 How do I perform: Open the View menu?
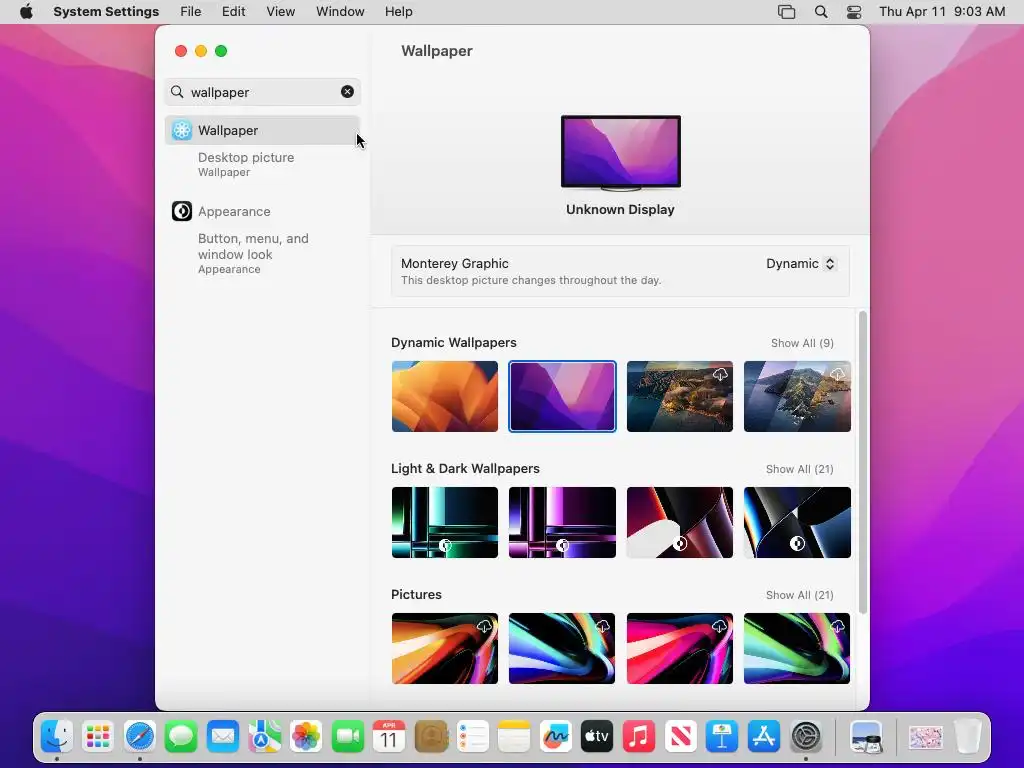click(280, 12)
